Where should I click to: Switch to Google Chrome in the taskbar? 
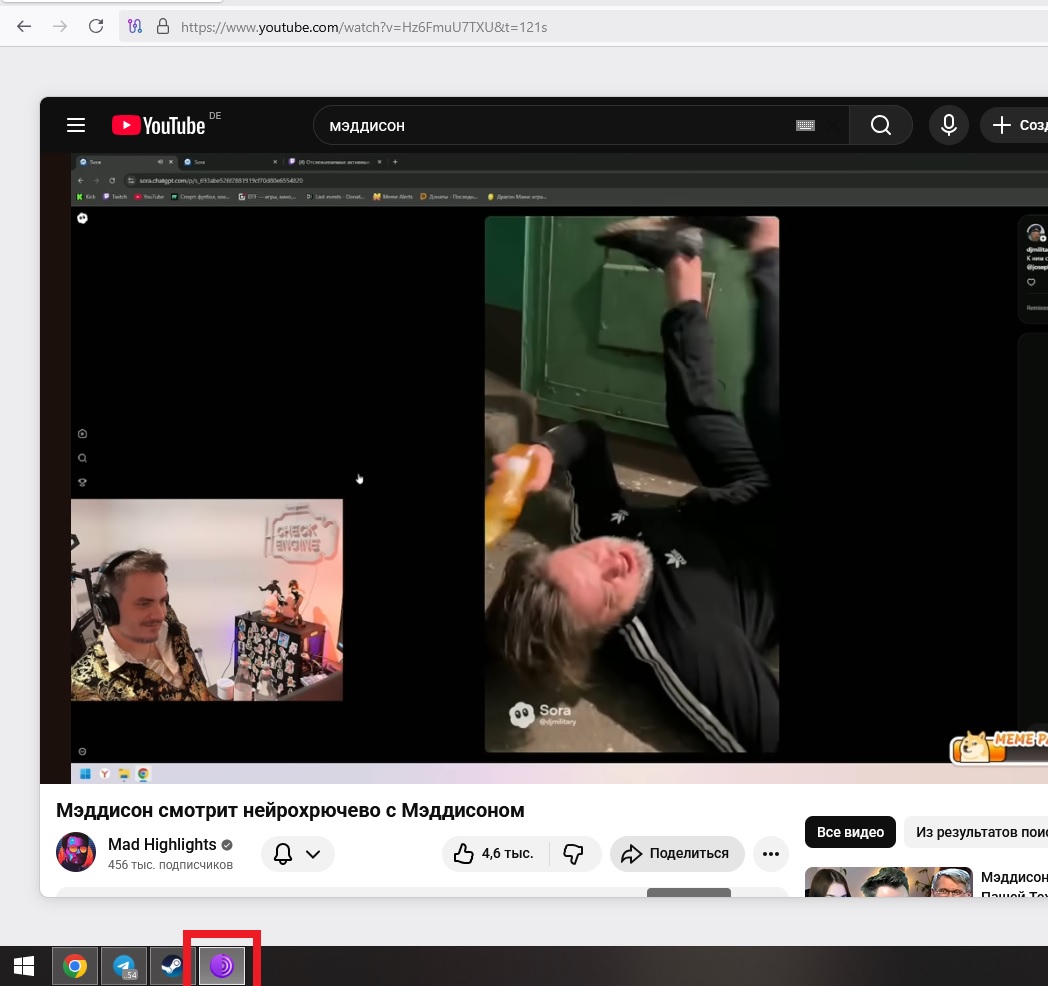pyautogui.click(x=75, y=966)
